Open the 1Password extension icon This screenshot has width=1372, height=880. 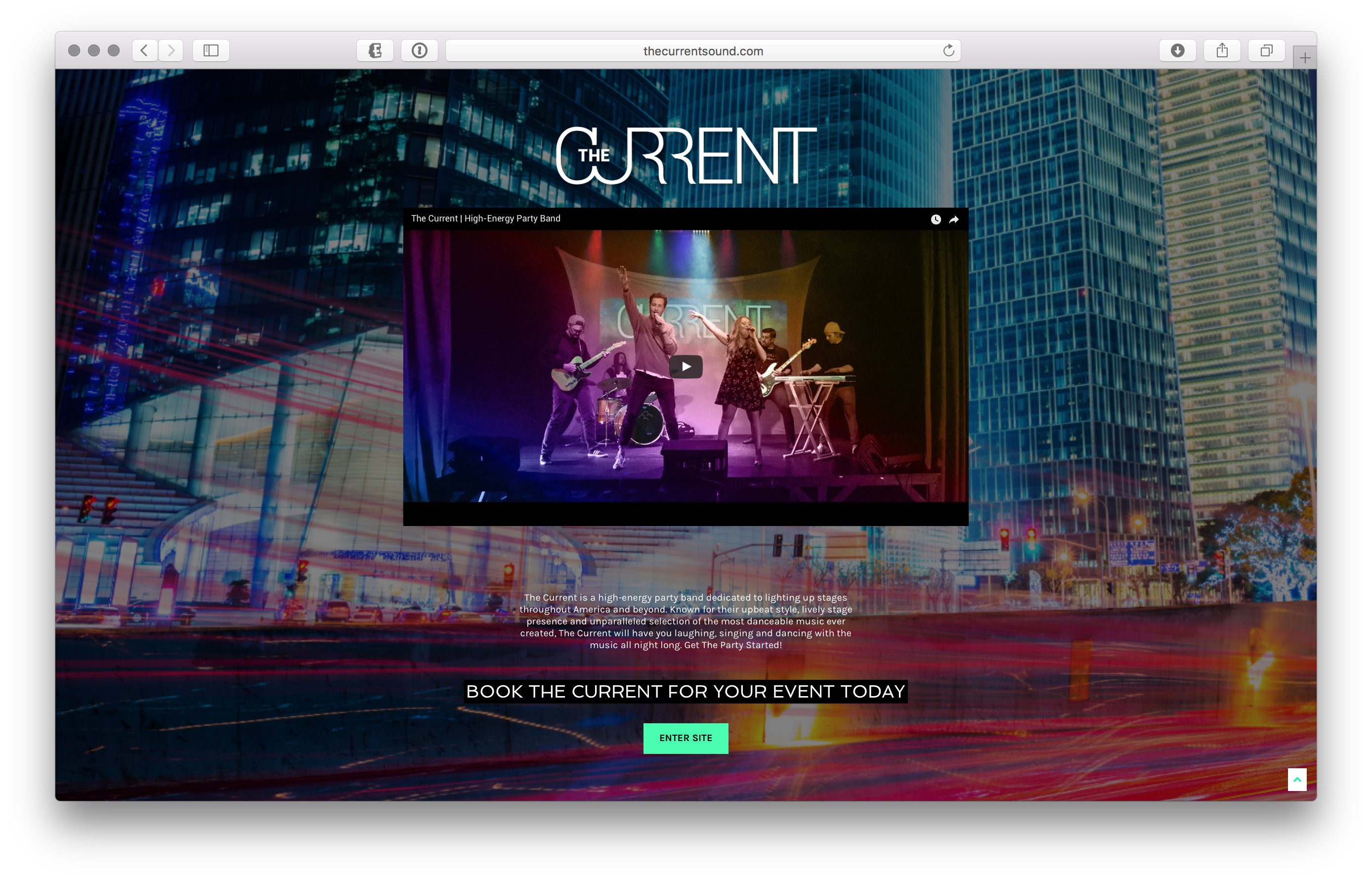click(x=419, y=50)
